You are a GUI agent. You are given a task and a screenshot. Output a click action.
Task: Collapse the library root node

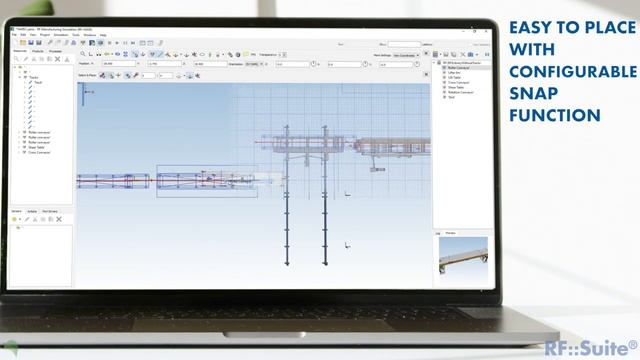point(434,62)
